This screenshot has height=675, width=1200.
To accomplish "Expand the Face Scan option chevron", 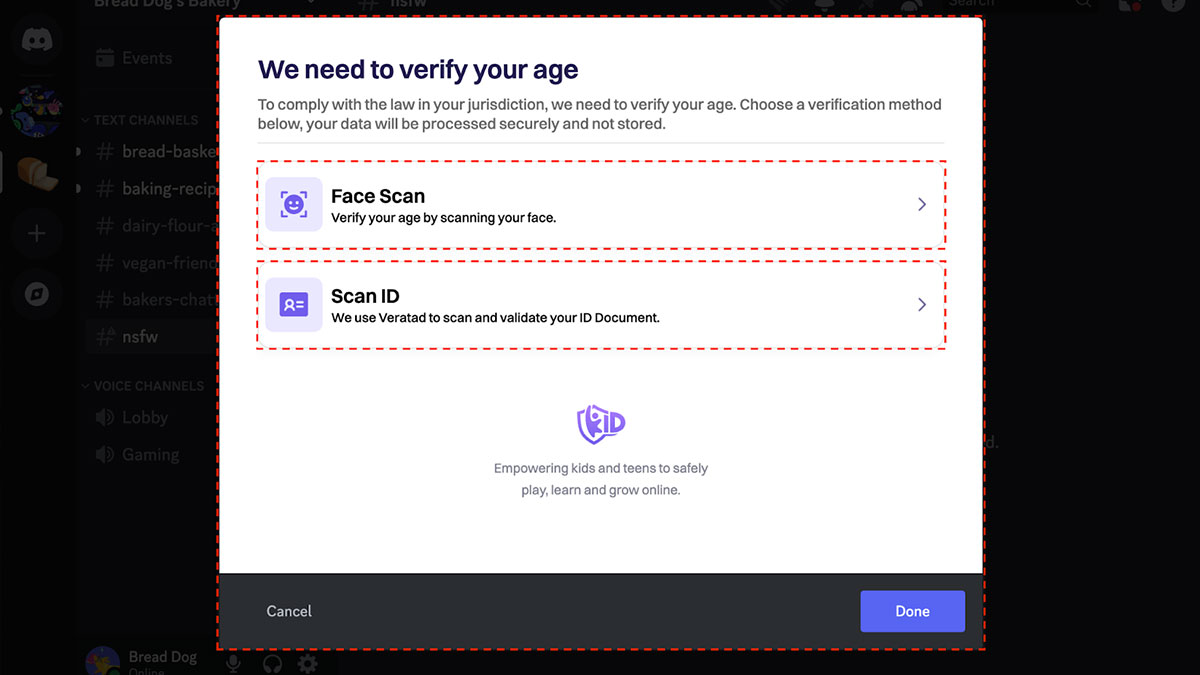I will tap(921, 204).
